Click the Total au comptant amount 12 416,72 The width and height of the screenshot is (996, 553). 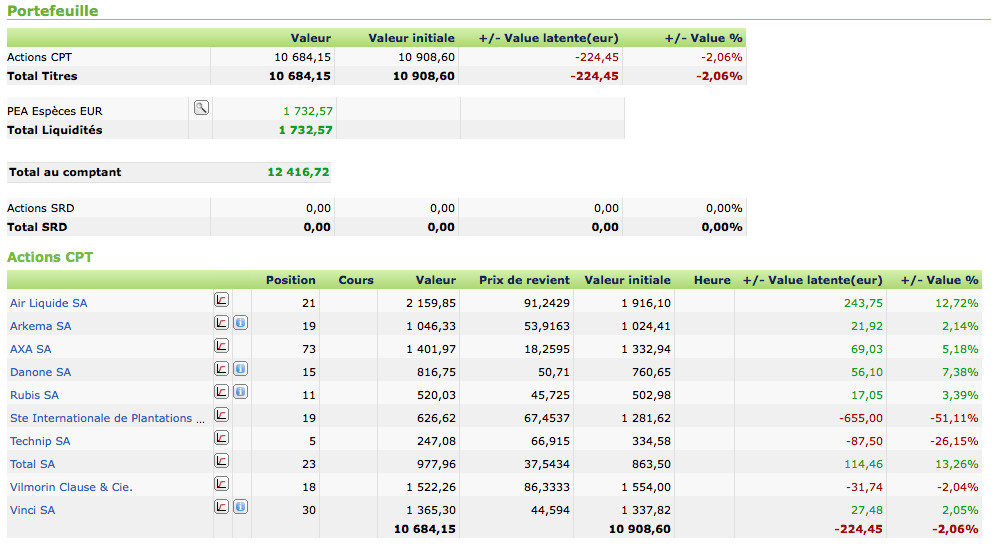[x=298, y=172]
